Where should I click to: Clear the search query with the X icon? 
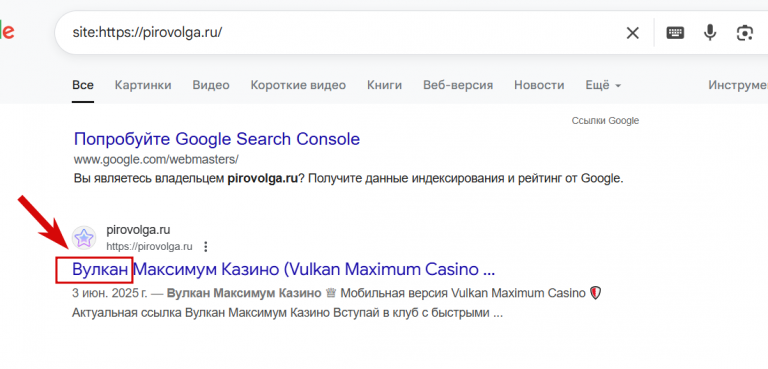pyautogui.click(x=633, y=33)
